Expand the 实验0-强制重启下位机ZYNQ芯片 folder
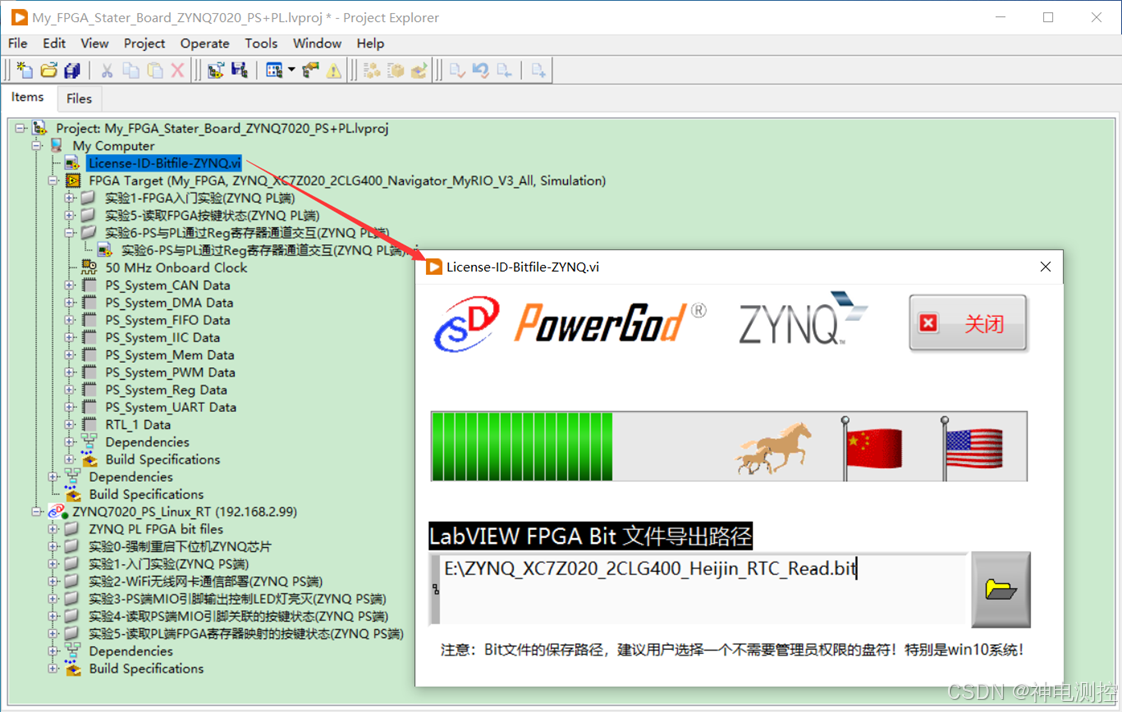This screenshot has width=1122, height=712. pyautogui.click(x=53, y=547)
